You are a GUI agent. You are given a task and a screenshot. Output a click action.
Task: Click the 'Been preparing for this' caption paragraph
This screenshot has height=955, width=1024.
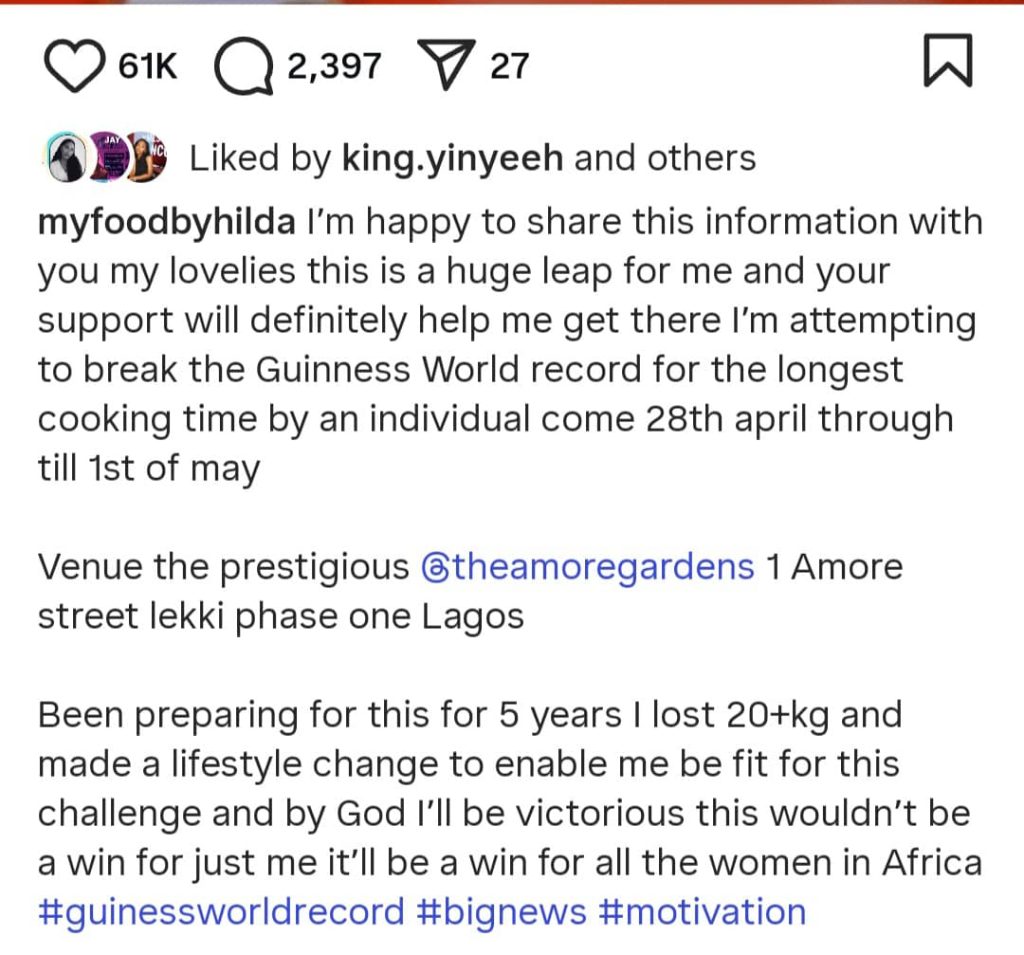point(470,764)
